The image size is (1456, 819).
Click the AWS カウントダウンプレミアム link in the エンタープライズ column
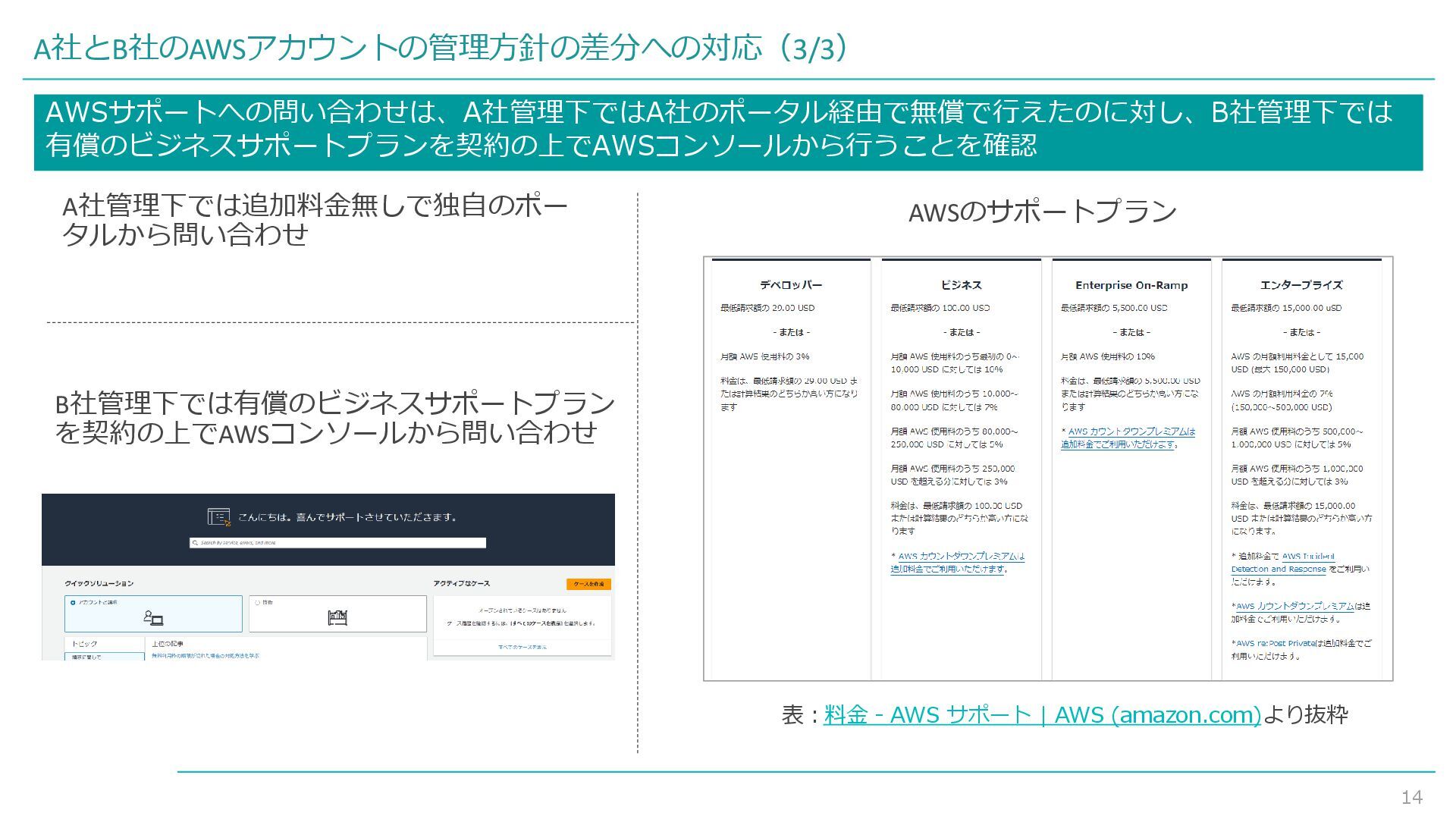[x=1294, y=606]
